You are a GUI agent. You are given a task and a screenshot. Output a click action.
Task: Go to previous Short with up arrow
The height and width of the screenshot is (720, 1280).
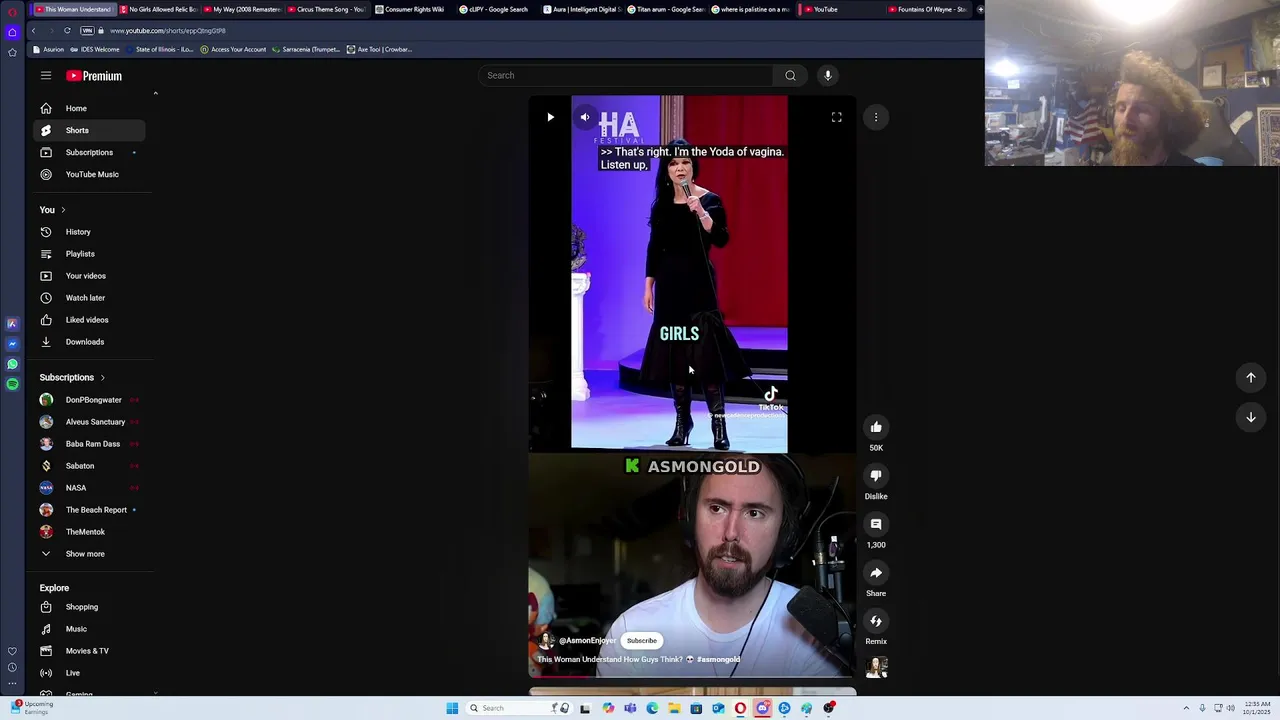[1250, 377]
